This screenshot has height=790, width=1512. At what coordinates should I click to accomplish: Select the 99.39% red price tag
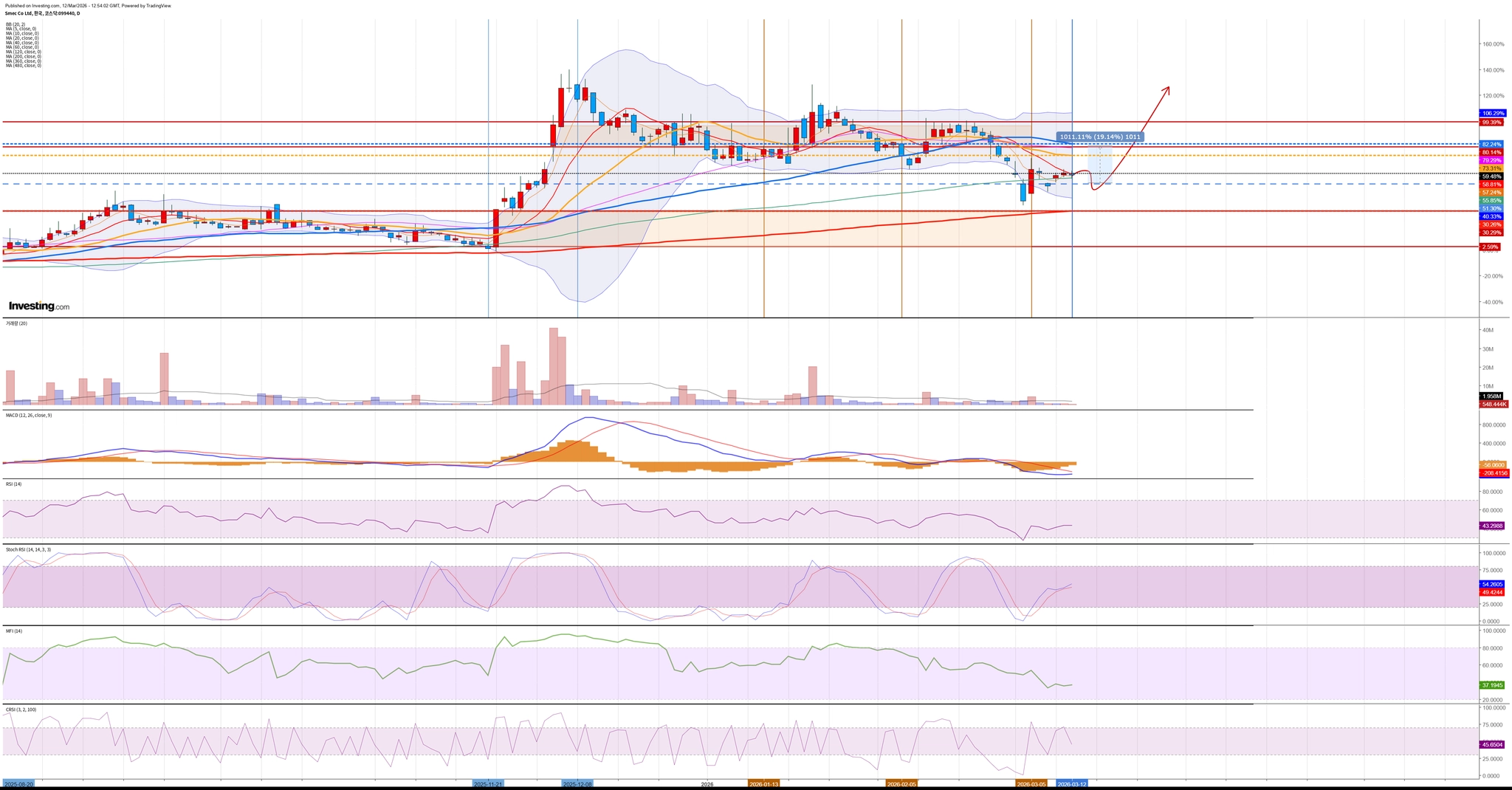tap(1491, 122)
